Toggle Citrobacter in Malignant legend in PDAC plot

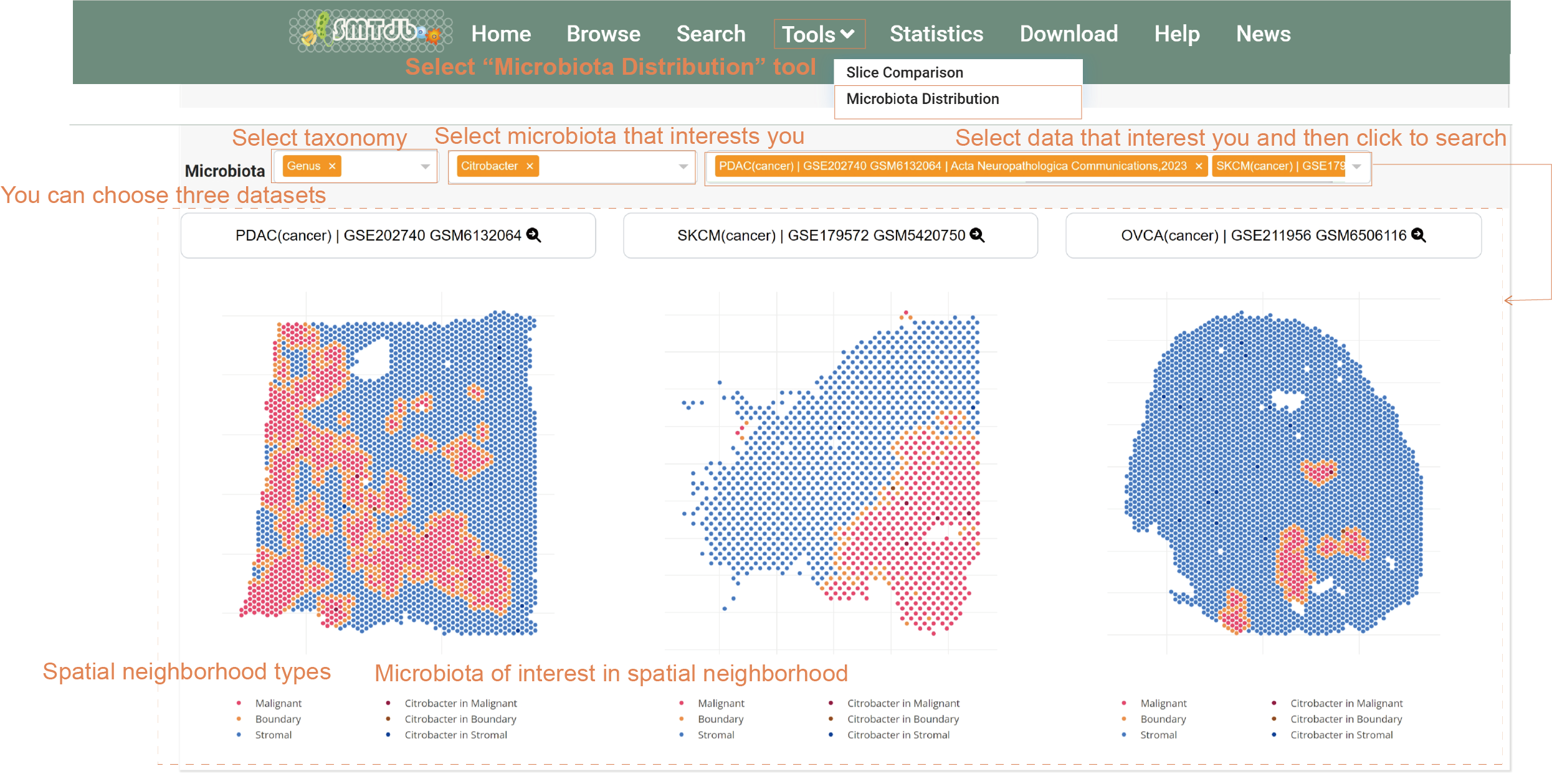[x=460, y=703]
